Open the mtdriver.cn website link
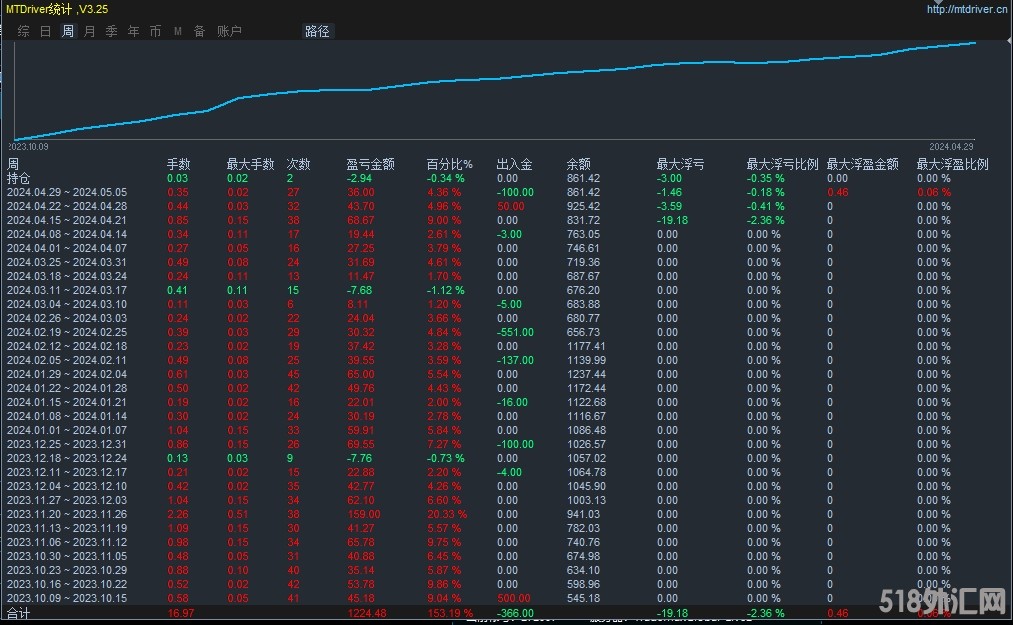This screenshot has height=625, width=1013. tap(966, 9)
